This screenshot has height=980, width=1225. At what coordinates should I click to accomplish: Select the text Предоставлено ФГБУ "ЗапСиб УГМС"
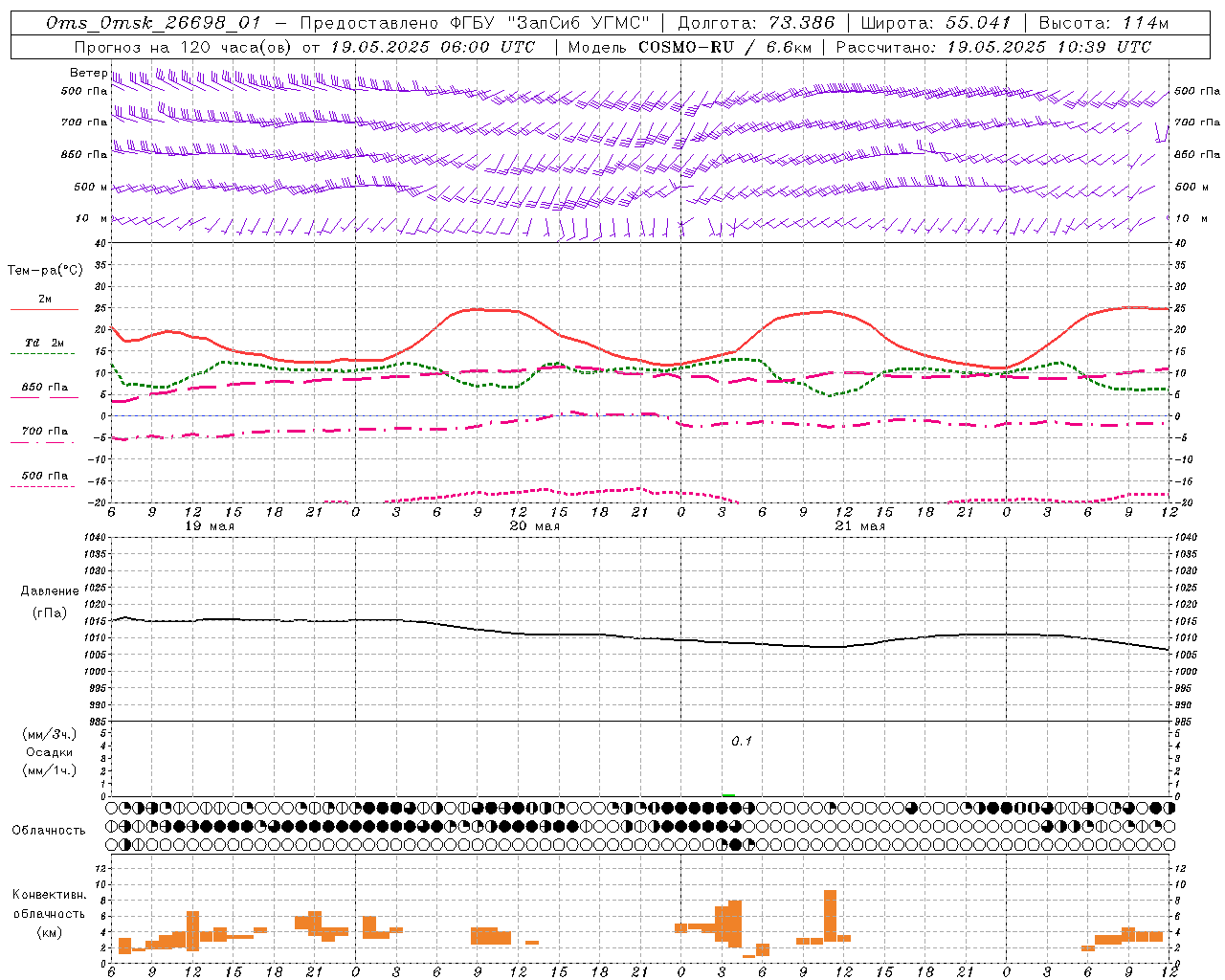(x=475, y=23)
